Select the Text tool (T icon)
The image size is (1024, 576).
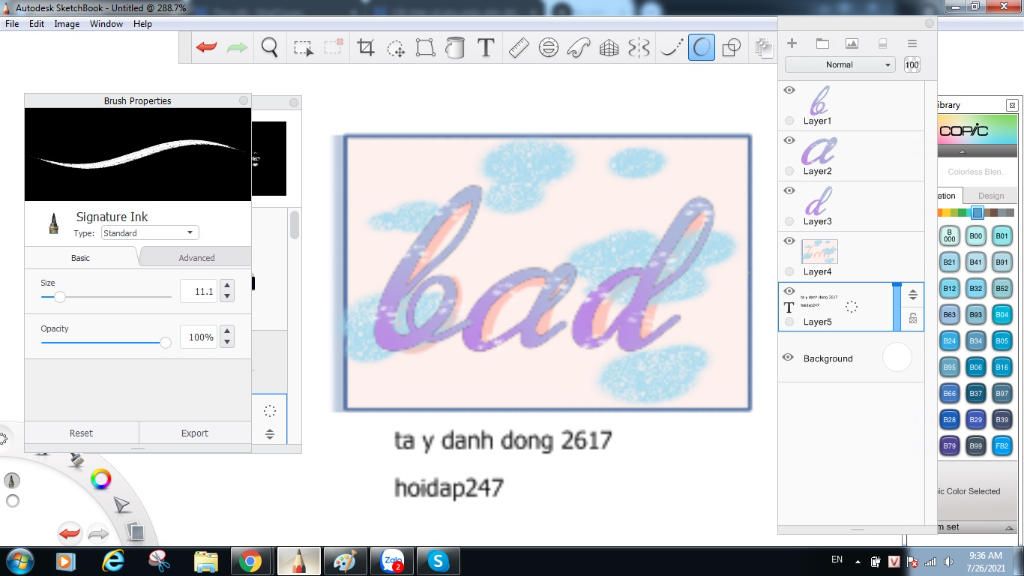[x=485, y=48]
